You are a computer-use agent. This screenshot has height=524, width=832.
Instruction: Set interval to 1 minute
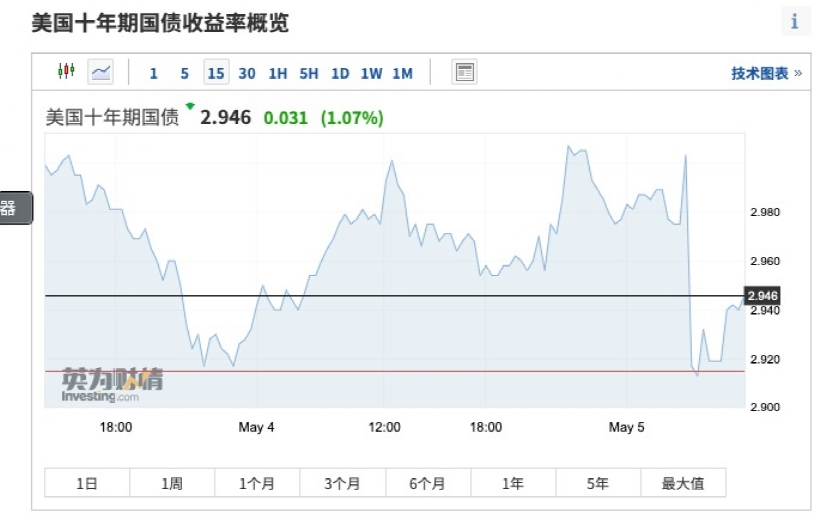click(154, 73)
